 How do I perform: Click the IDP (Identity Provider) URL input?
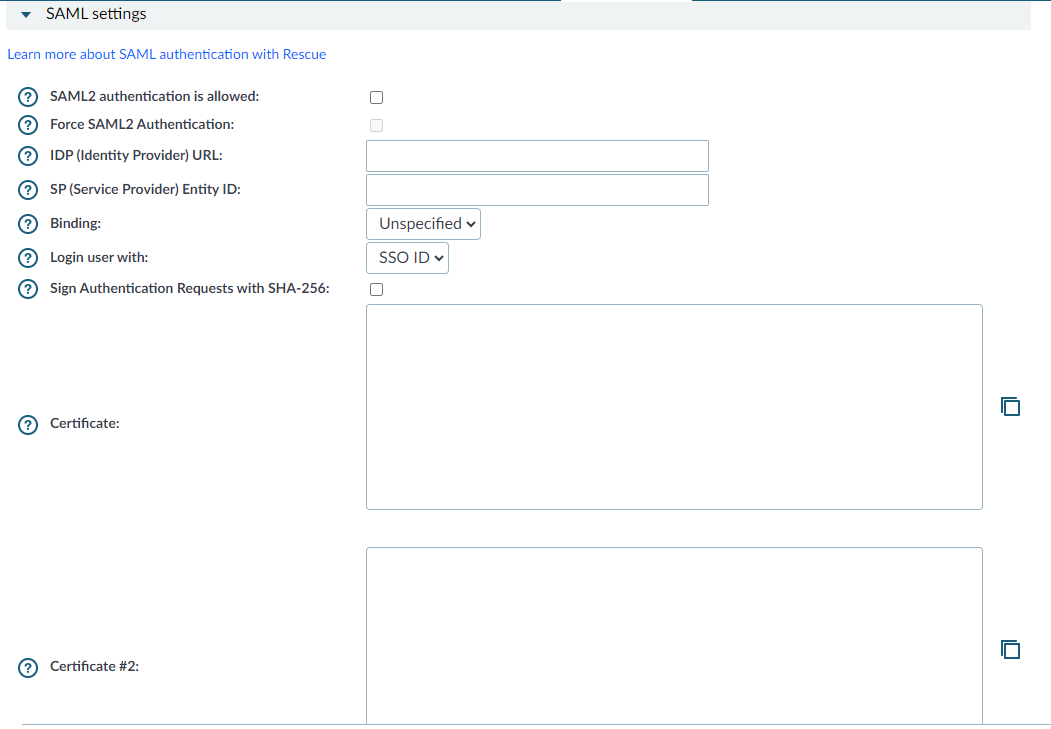(x=537, y=156)
